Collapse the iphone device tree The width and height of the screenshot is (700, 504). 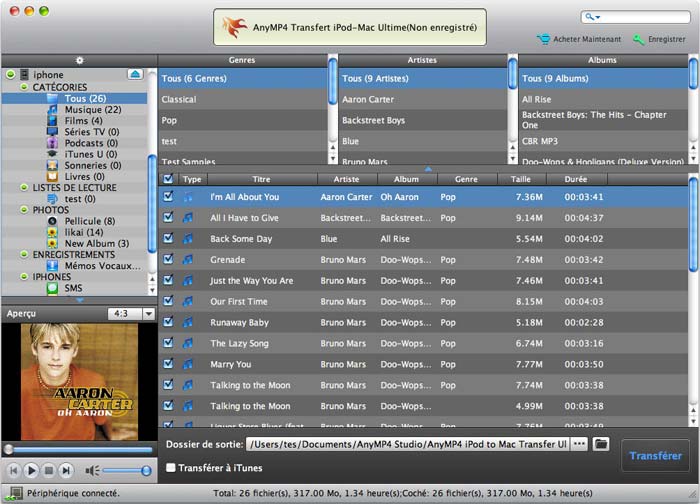10,75
